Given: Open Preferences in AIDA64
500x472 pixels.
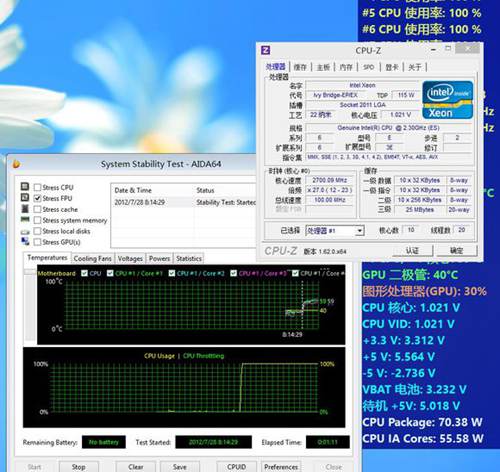Looking at the screenshot, I should (281, 467).
